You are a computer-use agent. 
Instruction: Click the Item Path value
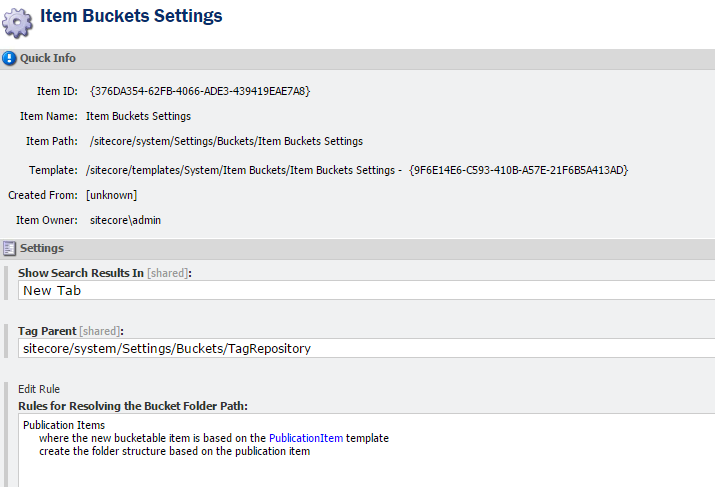coord(226,141)
